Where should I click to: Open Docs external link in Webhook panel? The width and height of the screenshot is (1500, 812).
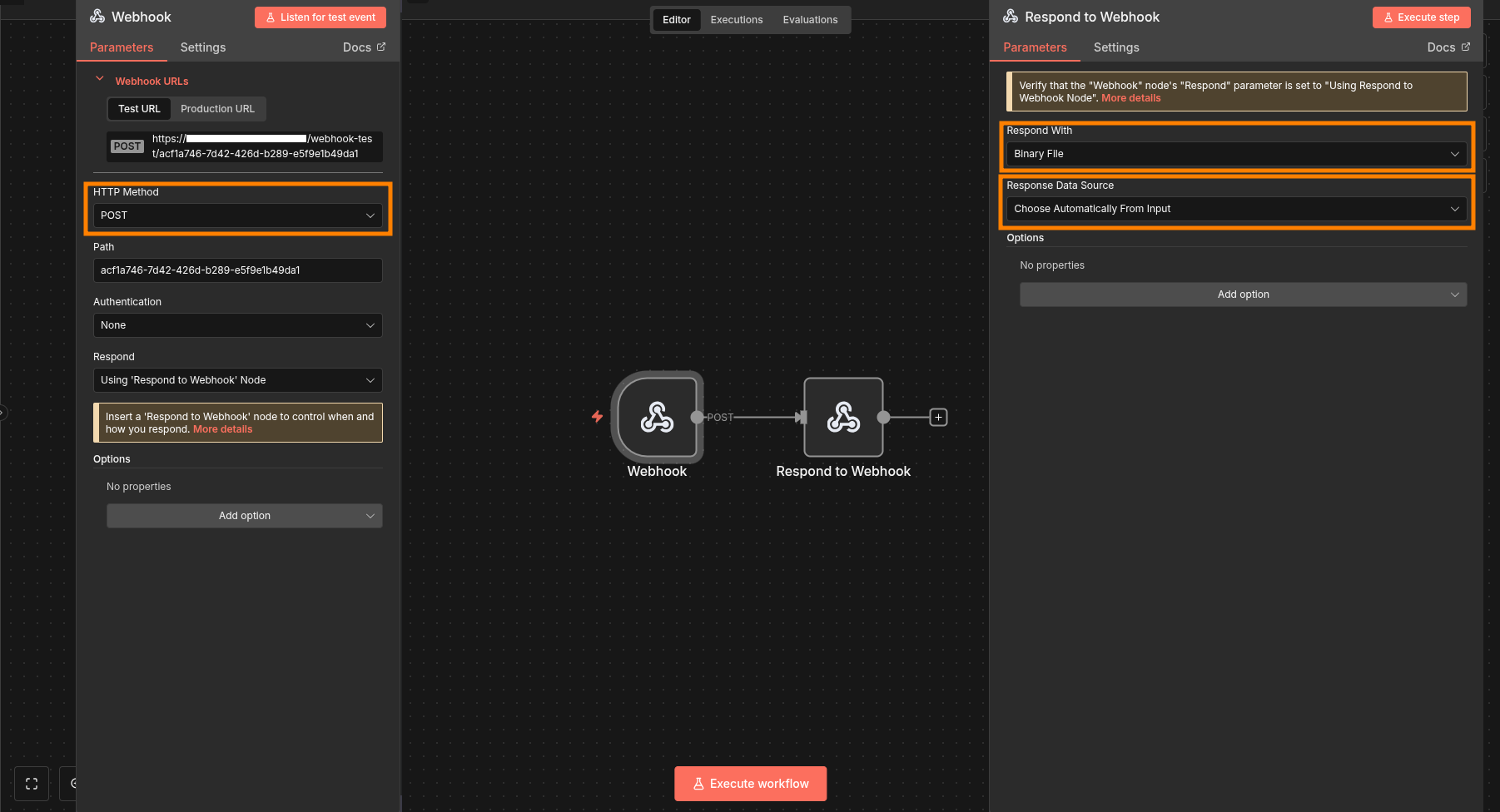pyautogui.click(x=364, y=47)
